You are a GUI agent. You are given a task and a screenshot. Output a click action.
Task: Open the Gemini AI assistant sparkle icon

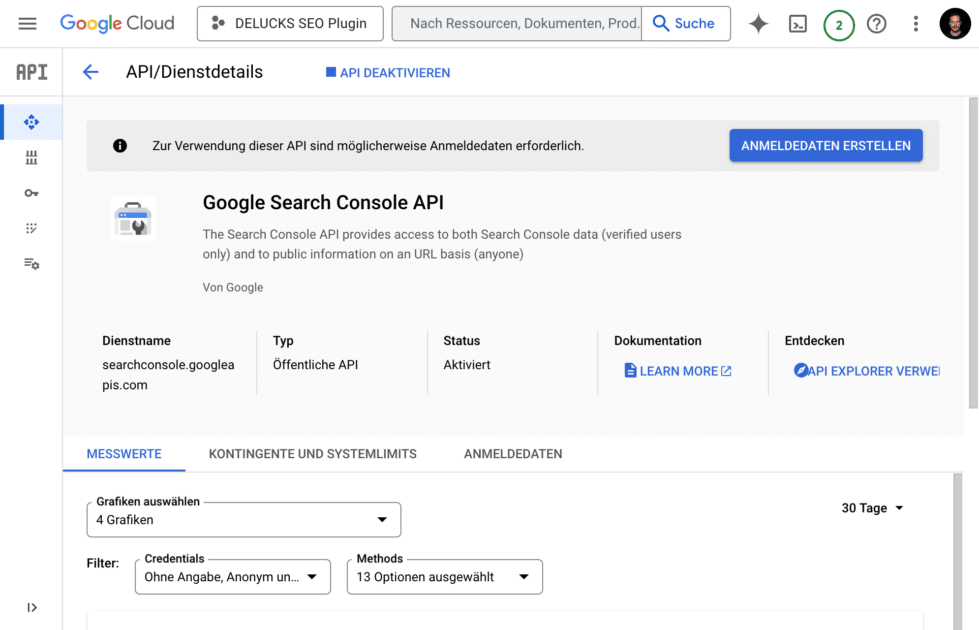(758, 24)
